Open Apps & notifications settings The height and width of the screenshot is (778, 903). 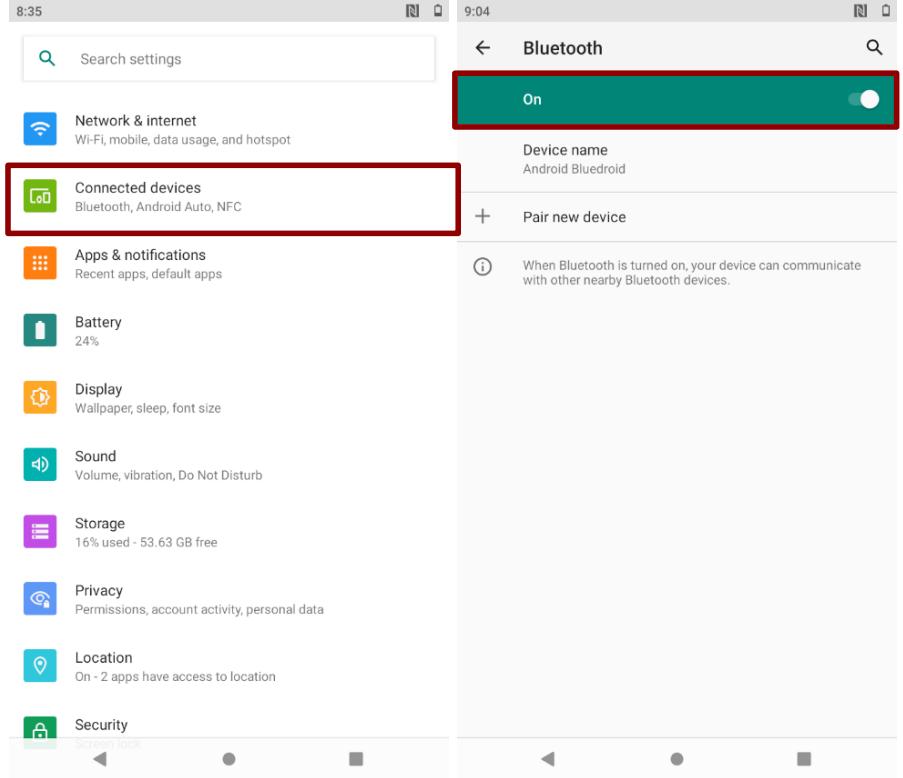tap(229, 264)
